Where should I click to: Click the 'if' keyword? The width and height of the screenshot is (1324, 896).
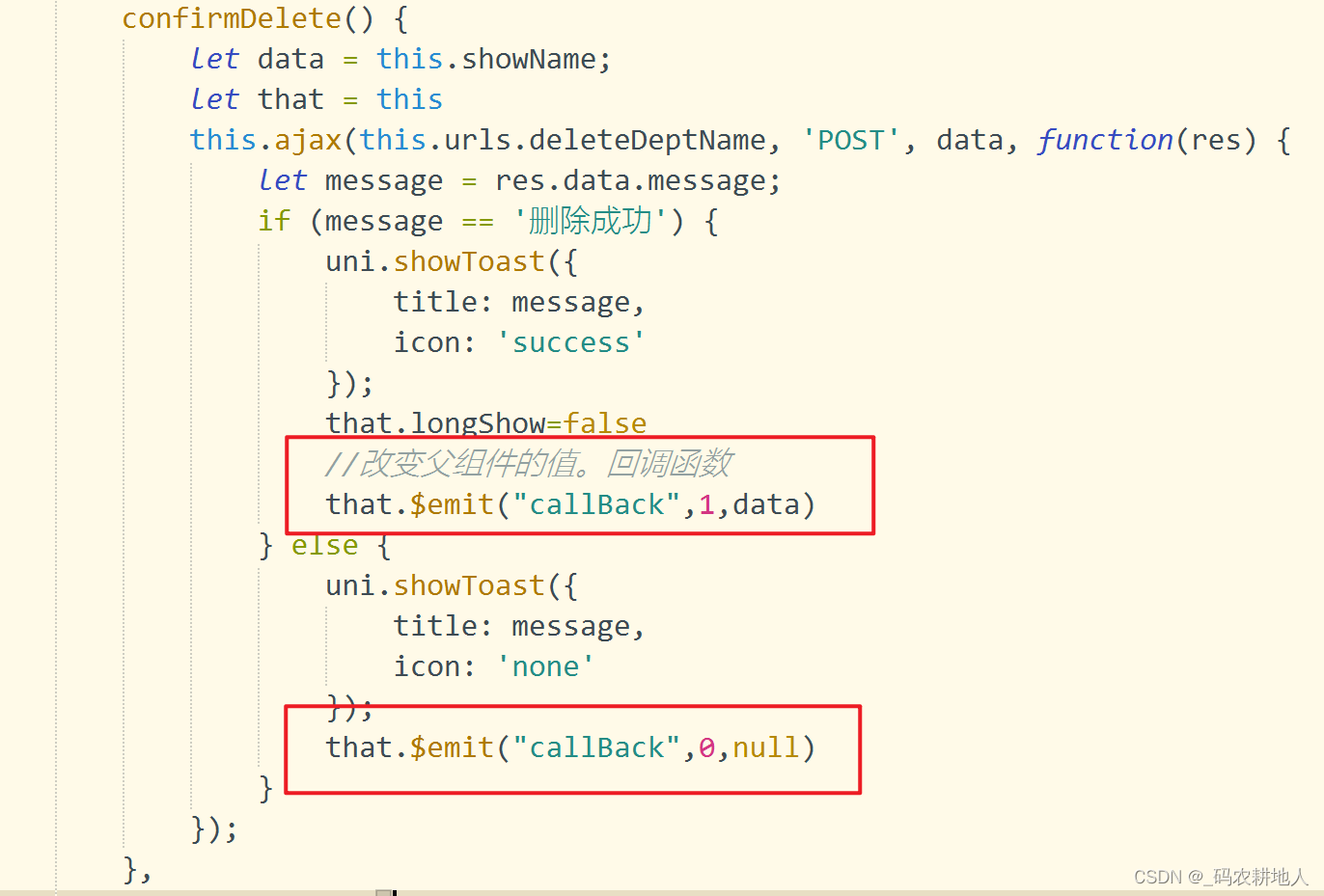coord(274,221)
